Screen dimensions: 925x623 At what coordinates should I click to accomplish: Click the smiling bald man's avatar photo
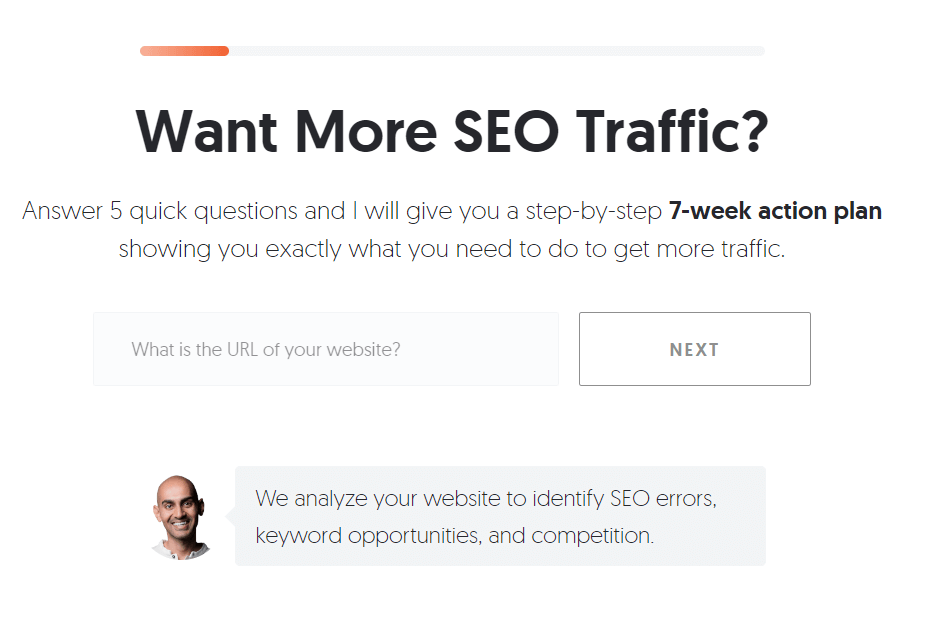(x=181, y=517)
